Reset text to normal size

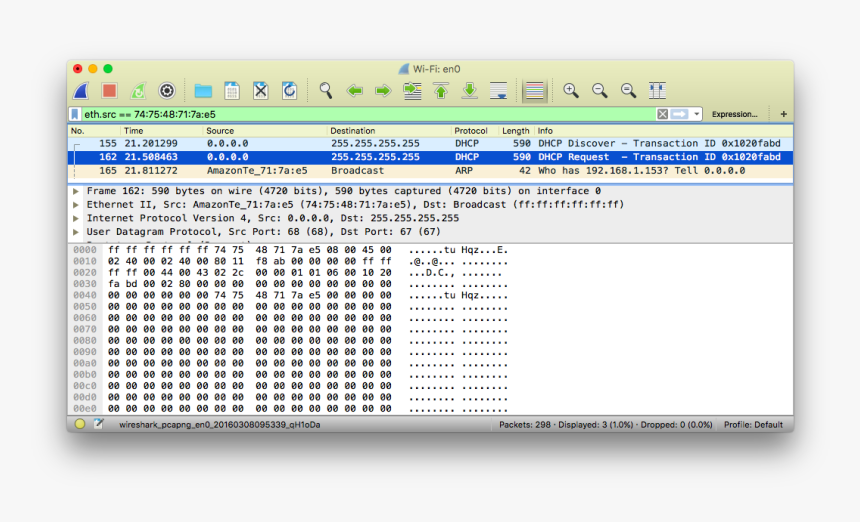628,90
